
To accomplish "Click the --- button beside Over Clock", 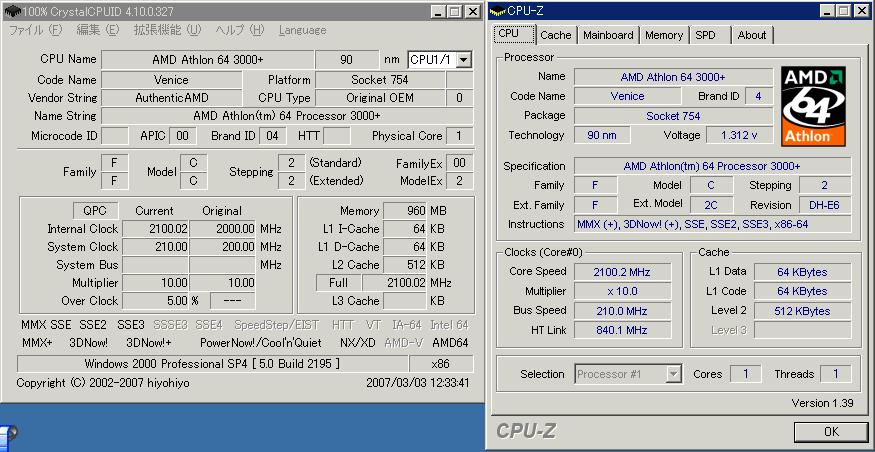I will [232, 301].
